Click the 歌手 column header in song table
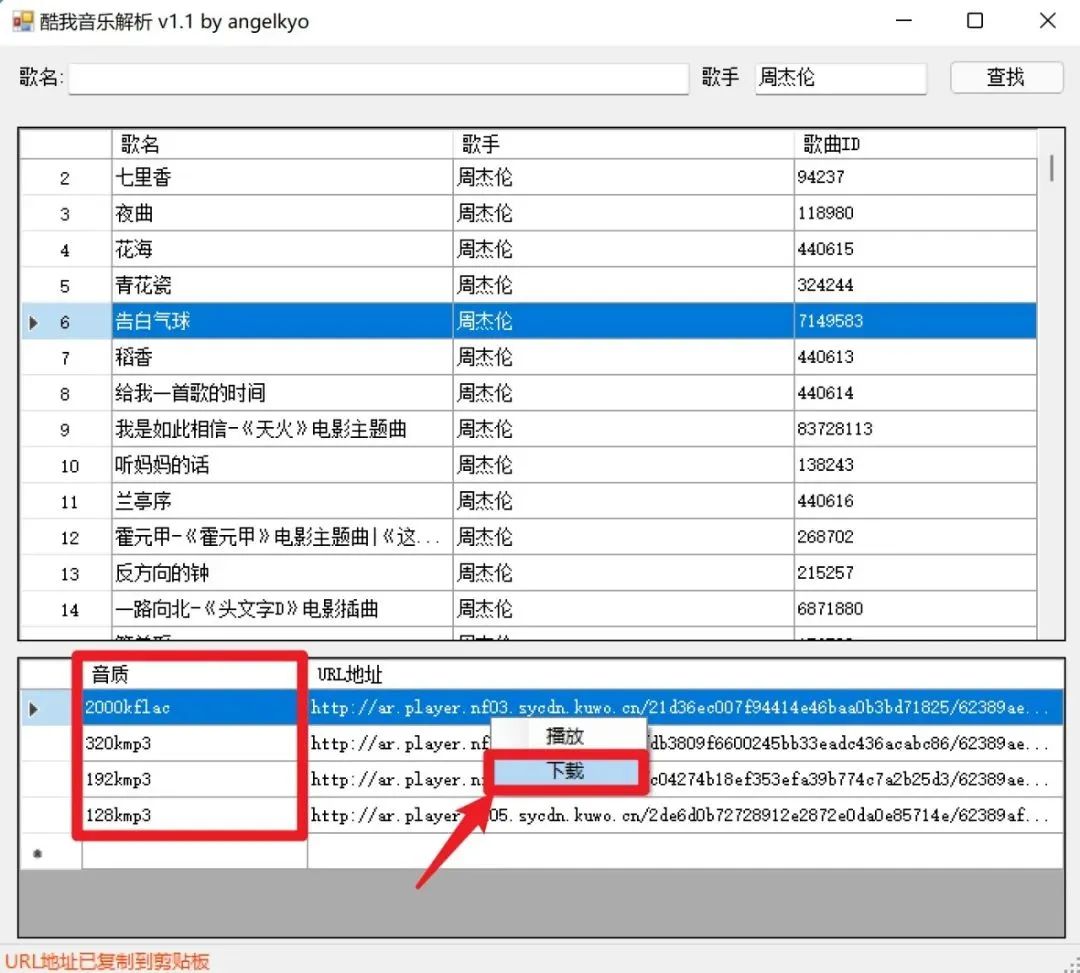 [x=623, y=145]
